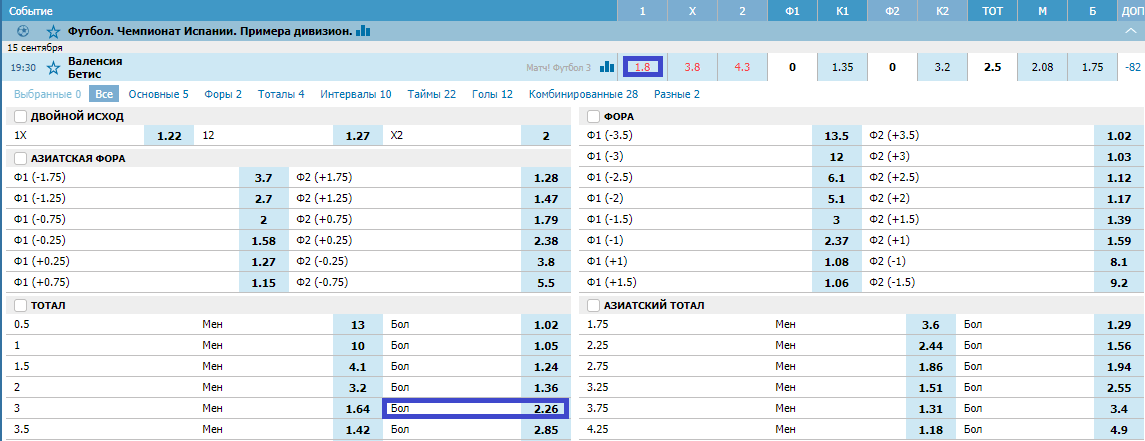Star the Валенсия – Бетис match
Screen dimensions: 1145x441
pyautogui.click(x=53, y=68)
